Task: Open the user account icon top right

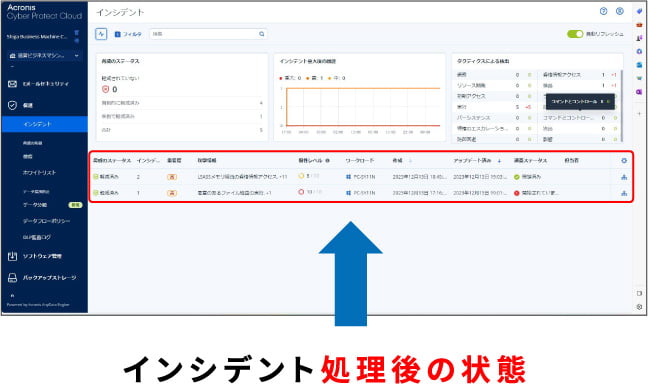Action: 619,11
